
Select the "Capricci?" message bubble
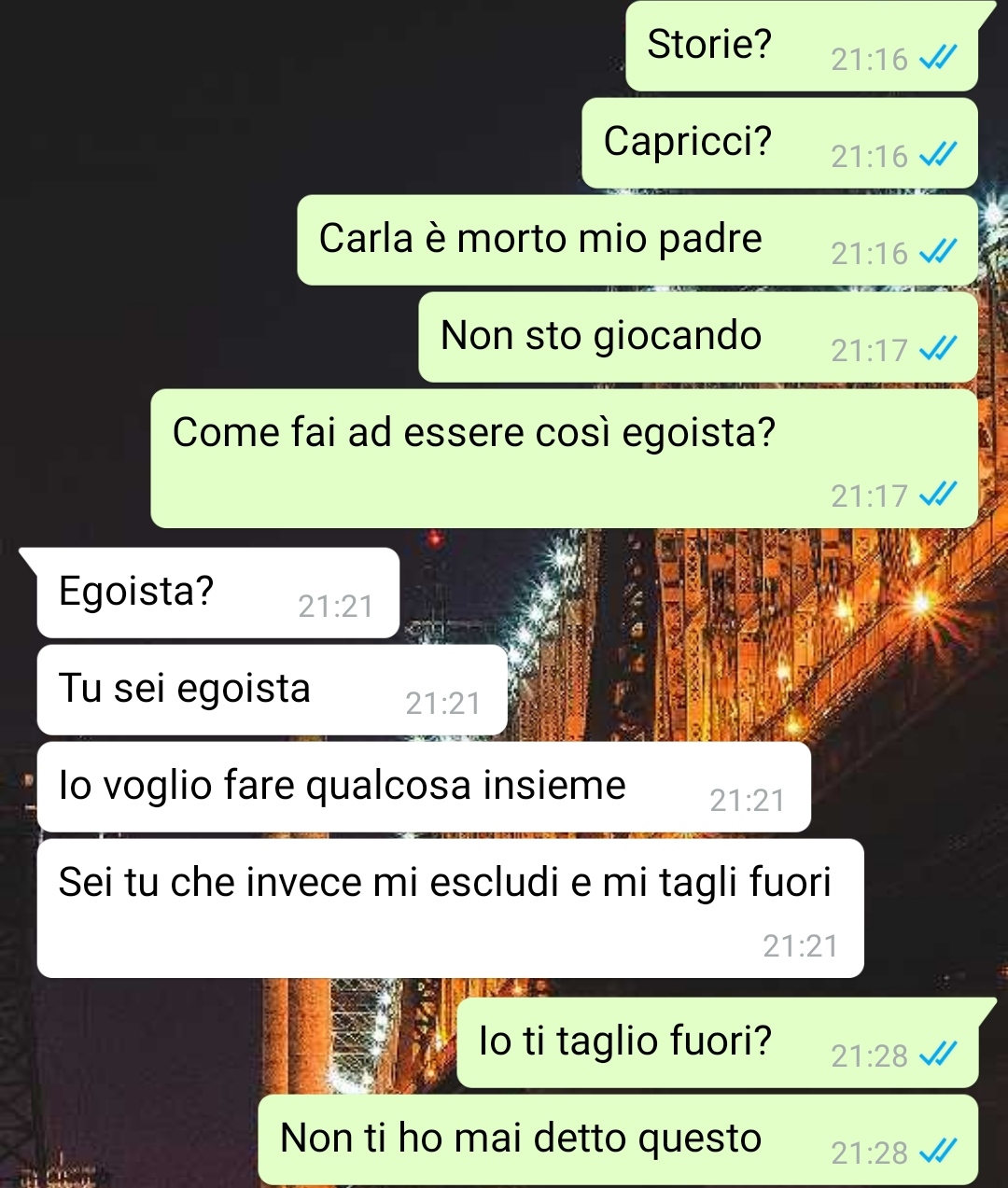coord(779,143)
